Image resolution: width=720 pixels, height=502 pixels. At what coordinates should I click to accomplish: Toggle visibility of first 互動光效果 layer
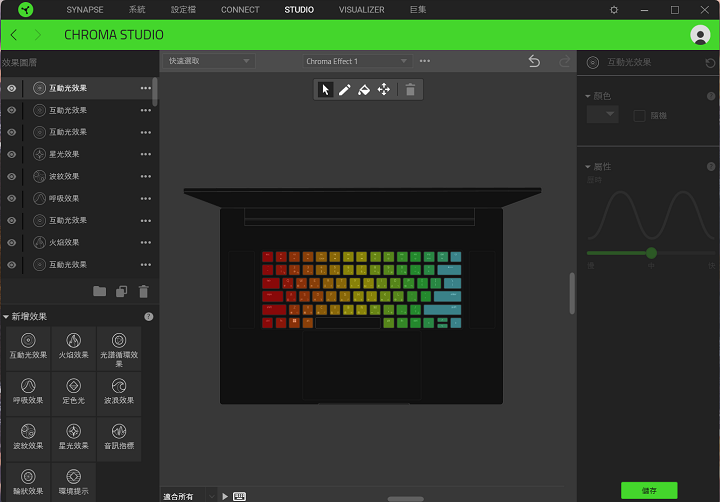11,88
